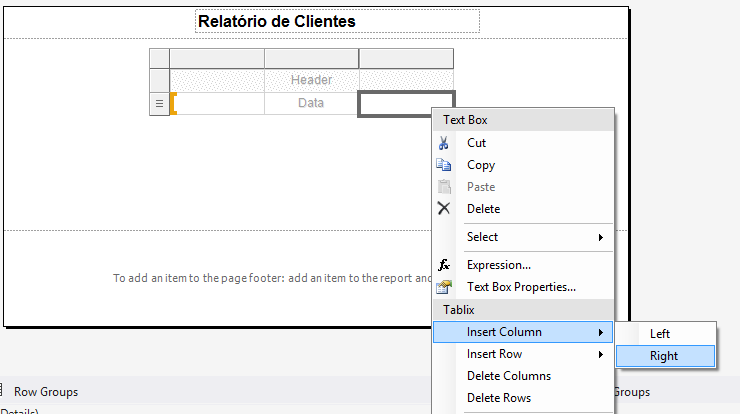The image size is (740, 414).
Task: Select the tablix corner handle
Action: pyautogui.click(x=159, y=57)
